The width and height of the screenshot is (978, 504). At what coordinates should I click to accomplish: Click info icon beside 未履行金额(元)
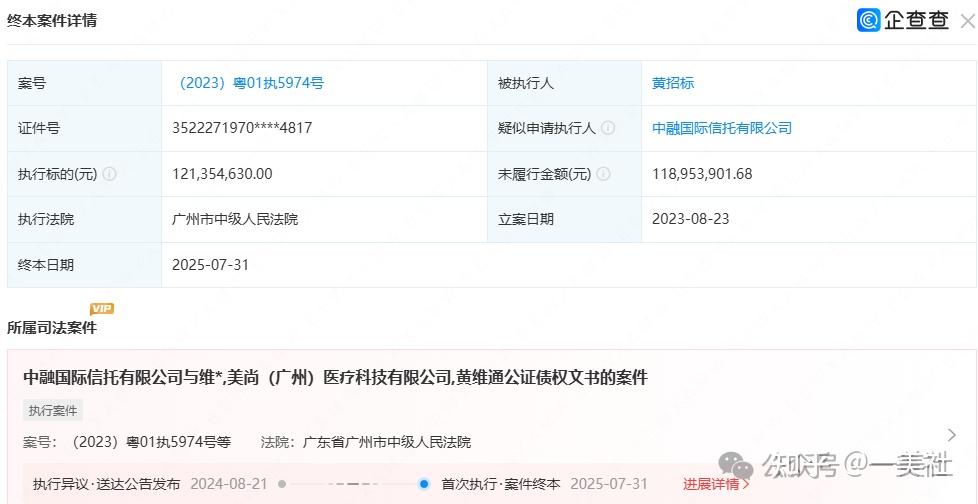coord(603,174)
